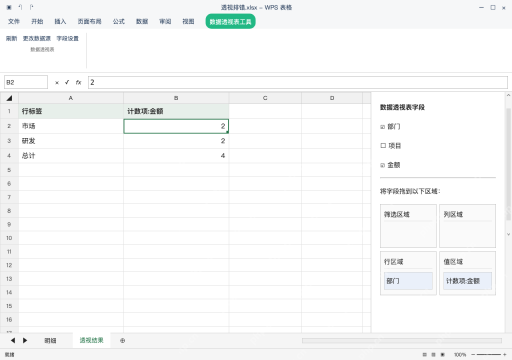
Task: Select row 1 header
Action: tap(9, 111)
